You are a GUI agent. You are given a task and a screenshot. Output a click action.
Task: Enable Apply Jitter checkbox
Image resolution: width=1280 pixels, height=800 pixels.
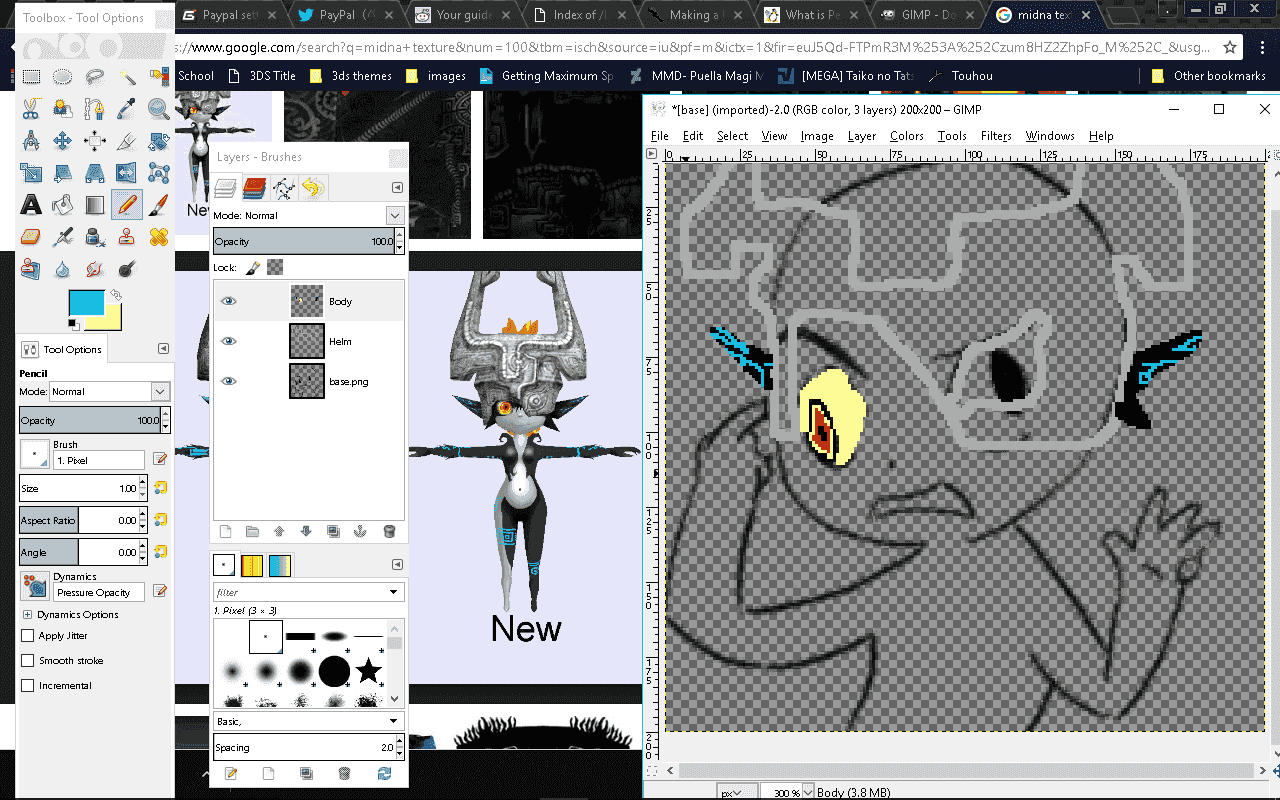coord(28,636)
